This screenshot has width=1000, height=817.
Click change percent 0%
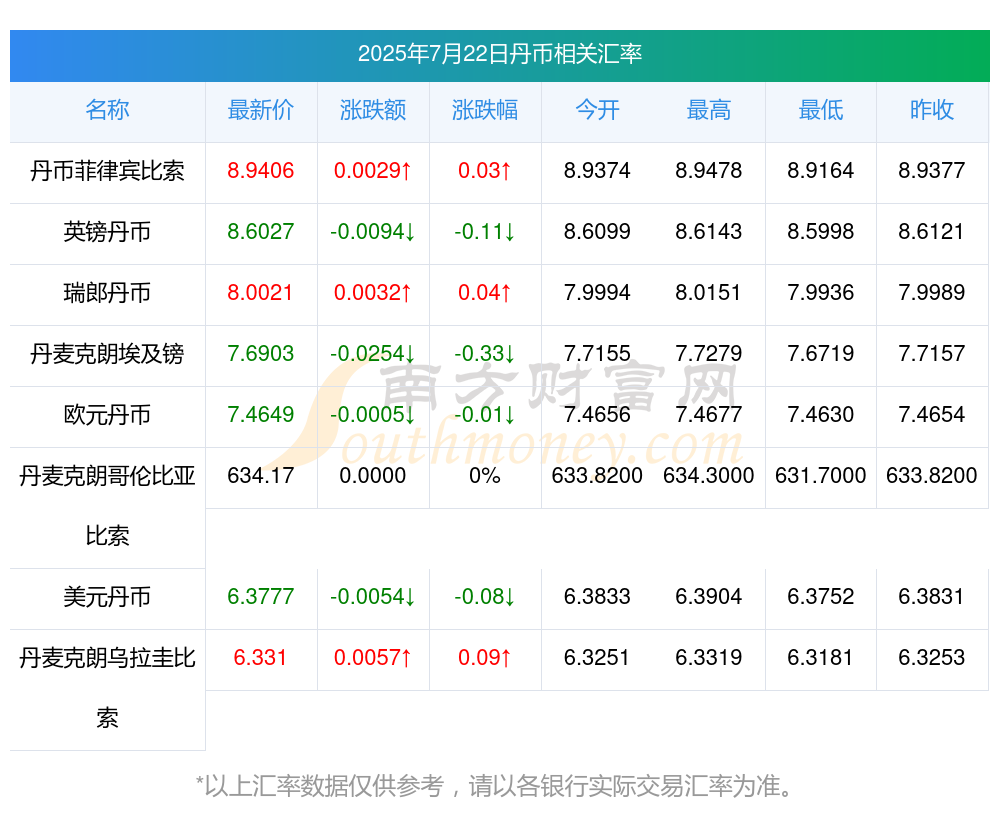485,475
